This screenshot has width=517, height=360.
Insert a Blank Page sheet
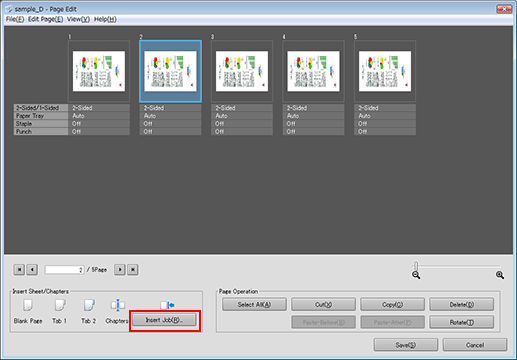click(x=28, y=305)
